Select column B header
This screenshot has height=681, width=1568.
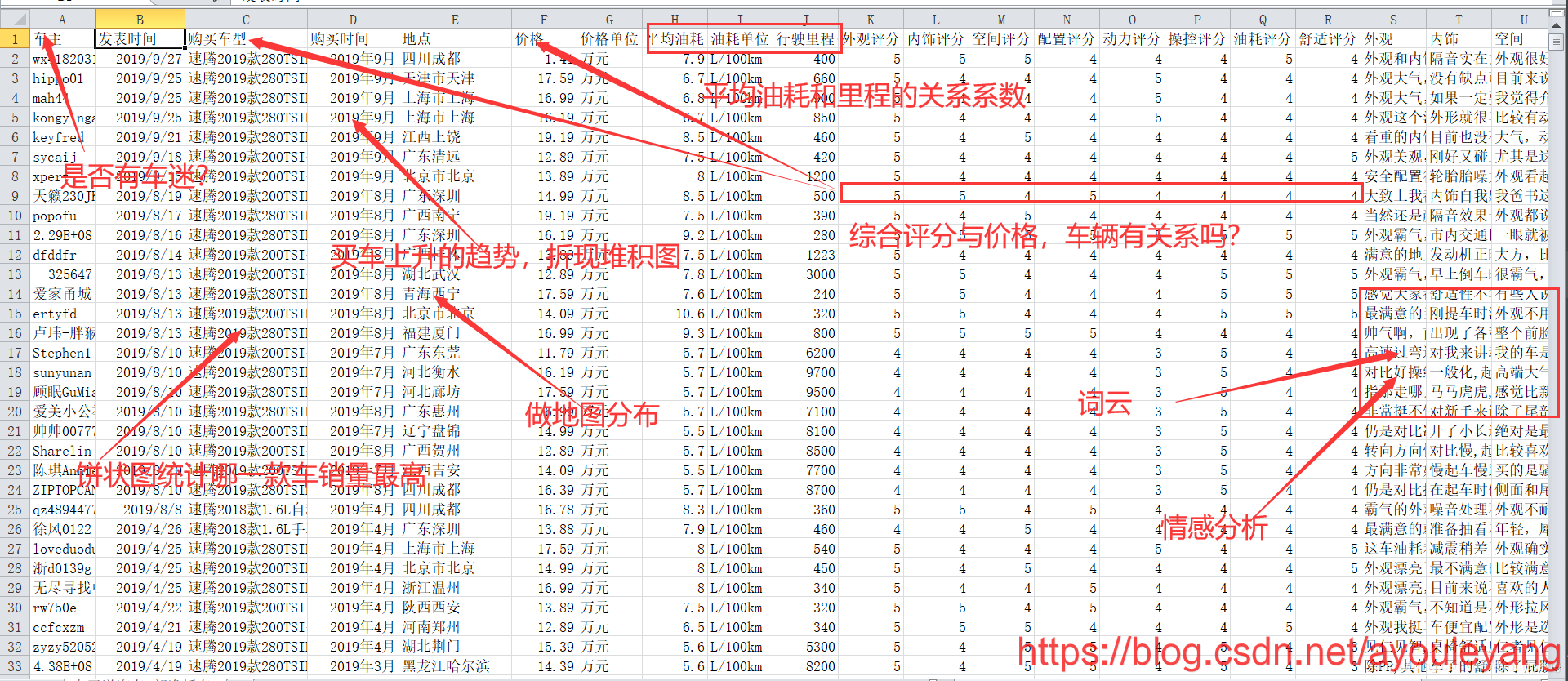click(x=140, y=19)
